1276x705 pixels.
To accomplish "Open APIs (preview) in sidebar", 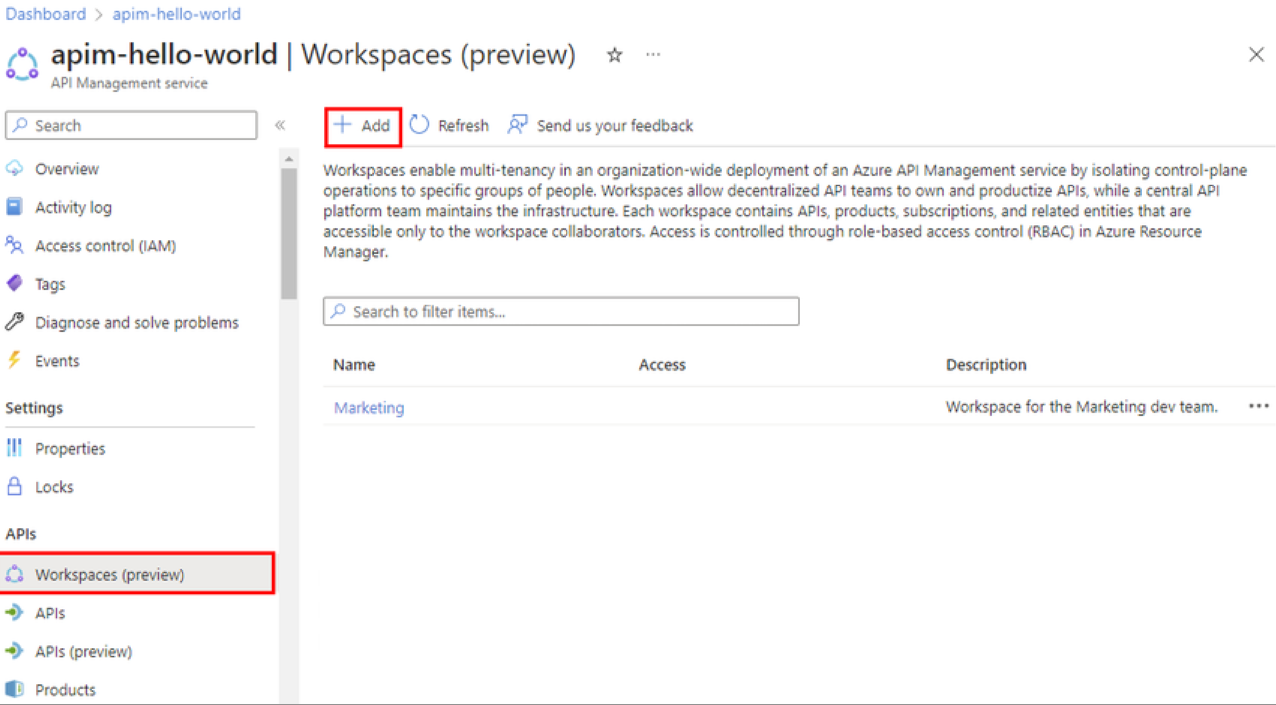I will tap(83, 651).
